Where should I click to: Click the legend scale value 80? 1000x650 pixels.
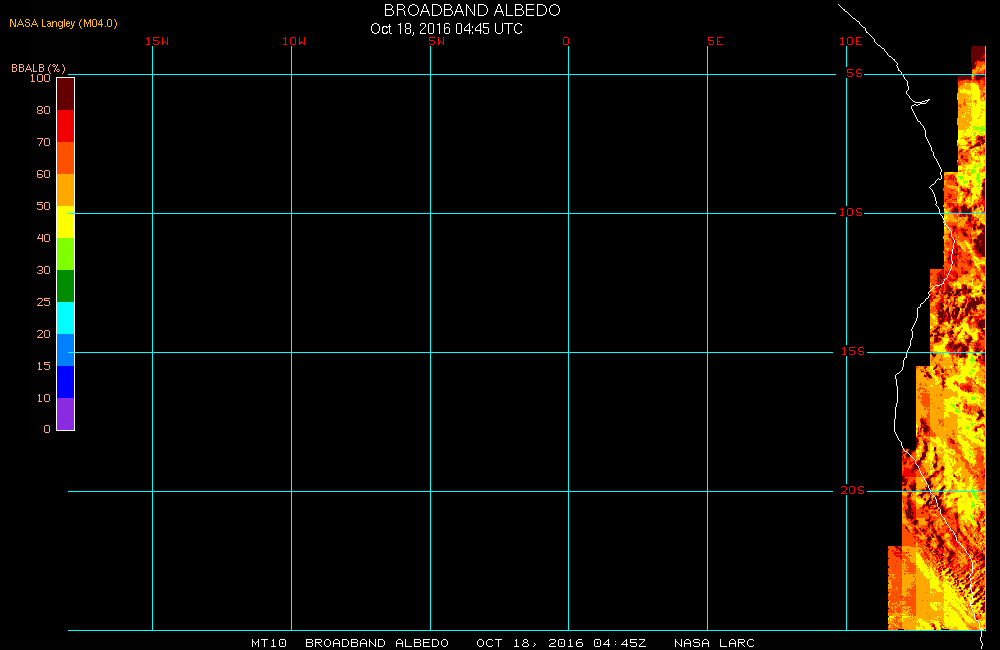[x=43, y=110]
